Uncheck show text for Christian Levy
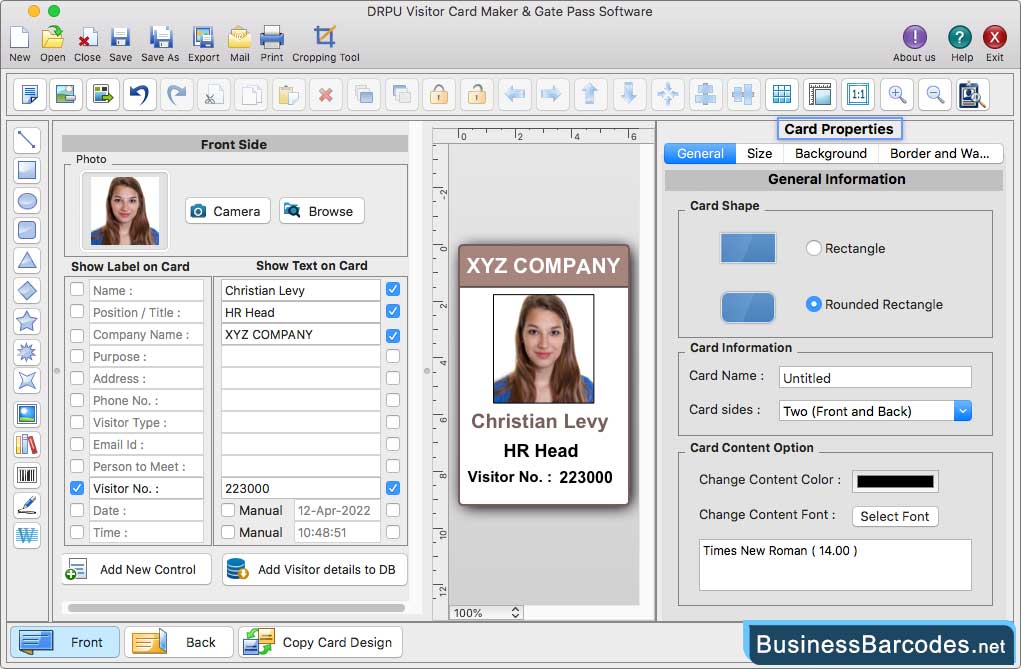The image size is (1021, 669). (x=393, y=289)
